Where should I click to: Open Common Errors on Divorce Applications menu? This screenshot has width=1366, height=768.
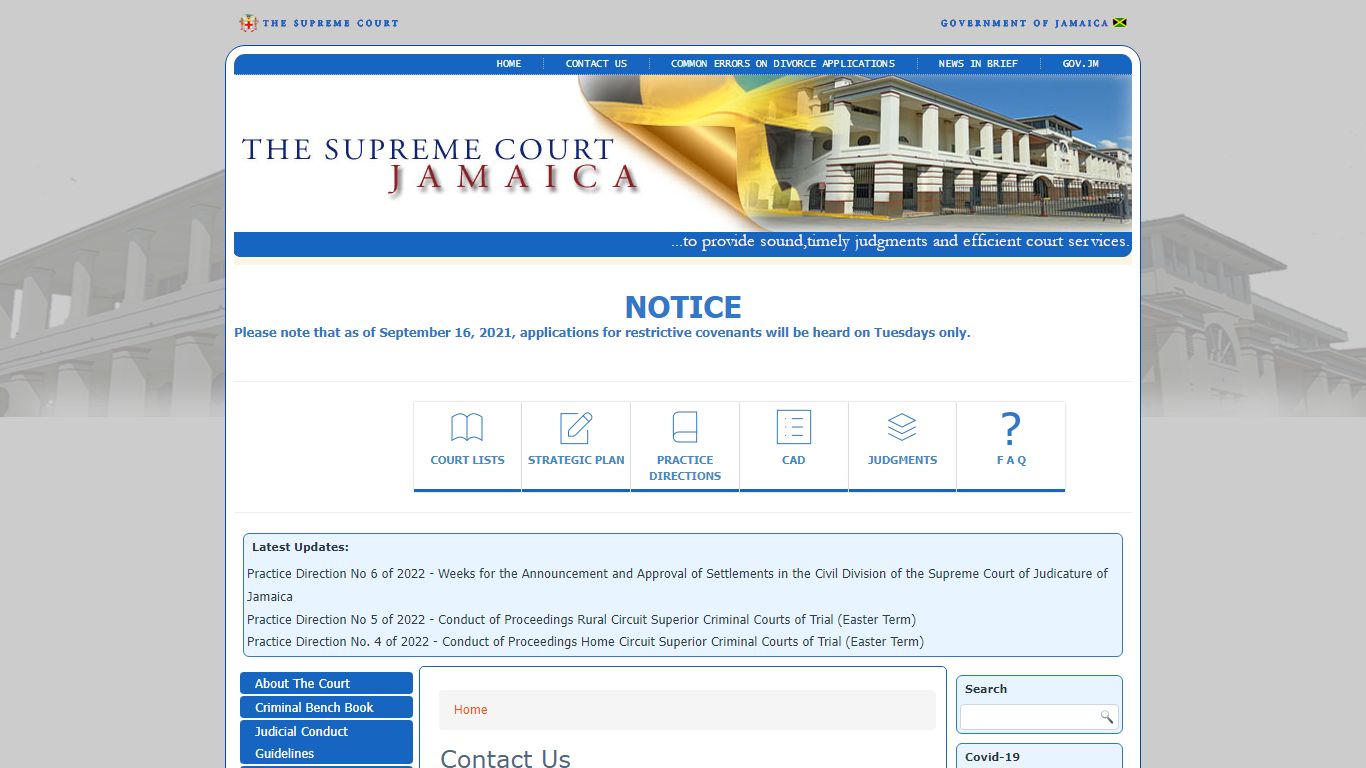pos(783,63)
